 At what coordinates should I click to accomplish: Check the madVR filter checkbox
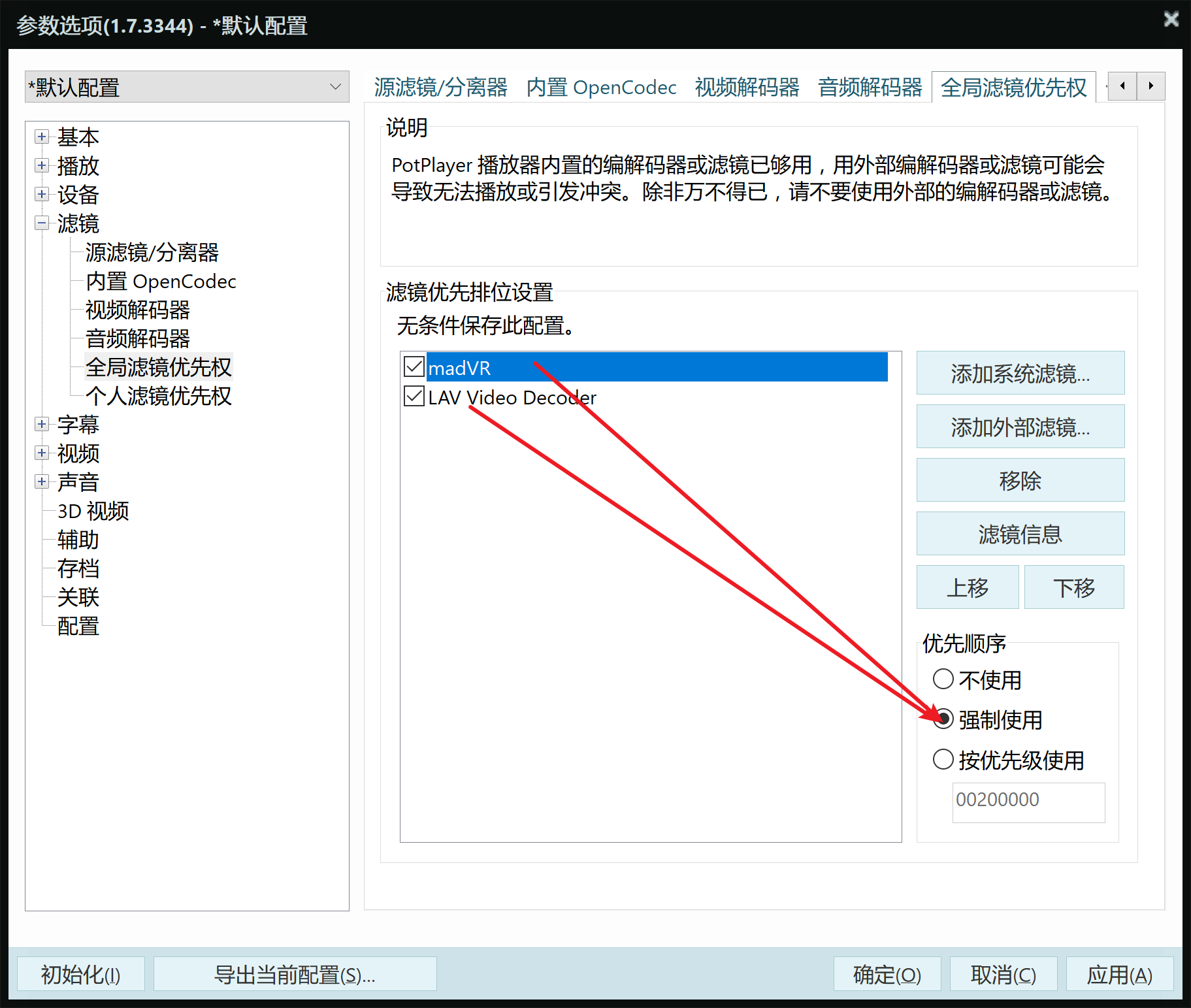click(413, 366)
